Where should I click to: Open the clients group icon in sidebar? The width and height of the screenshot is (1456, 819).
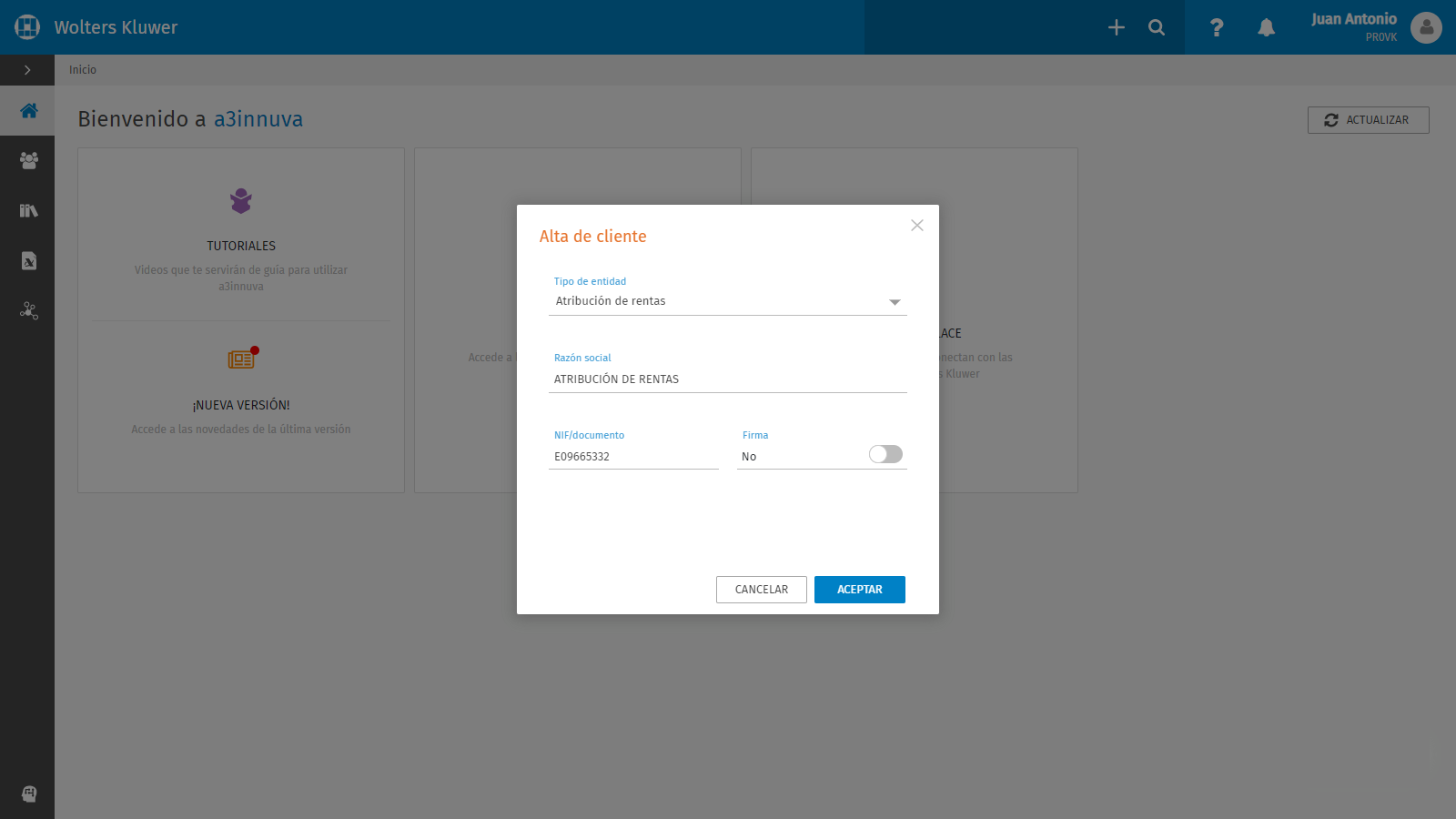28,160
